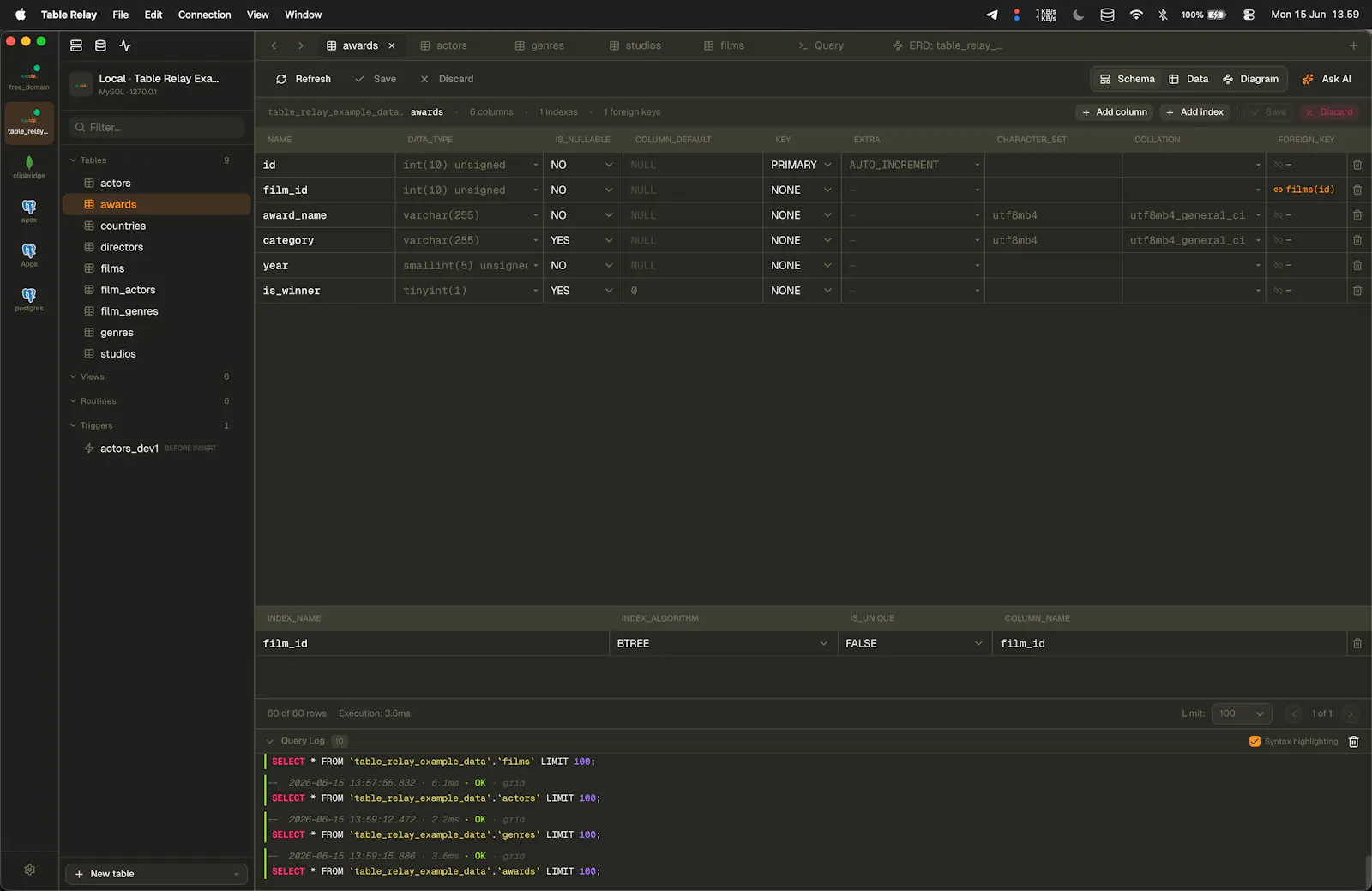
Task: Switch to the Query tab
Action: 821,45
